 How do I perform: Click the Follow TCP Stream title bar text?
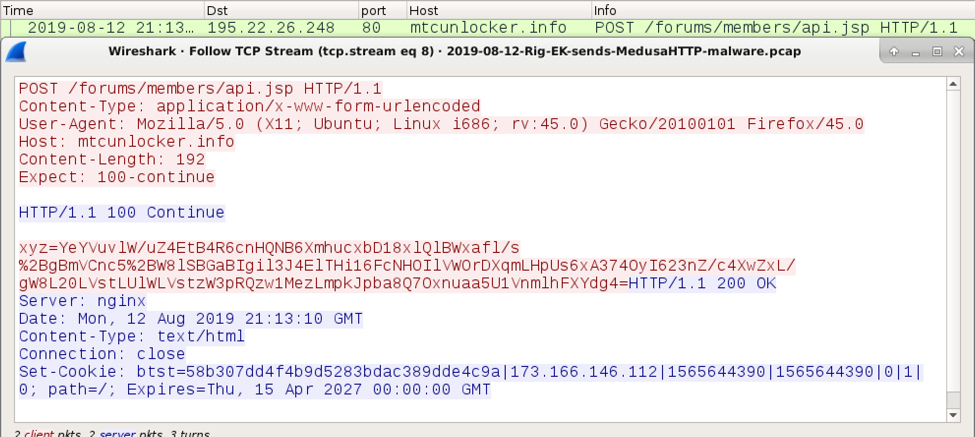point(455,52)
